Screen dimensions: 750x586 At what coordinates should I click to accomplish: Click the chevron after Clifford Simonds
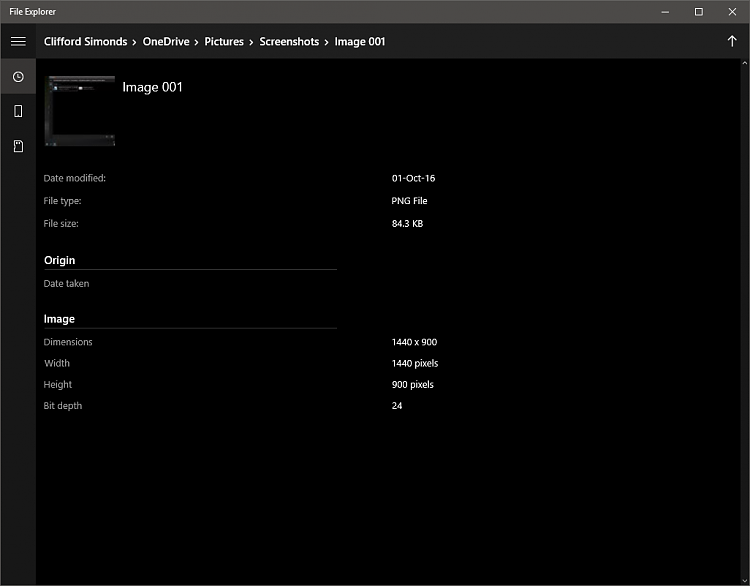tap(134, 43)
